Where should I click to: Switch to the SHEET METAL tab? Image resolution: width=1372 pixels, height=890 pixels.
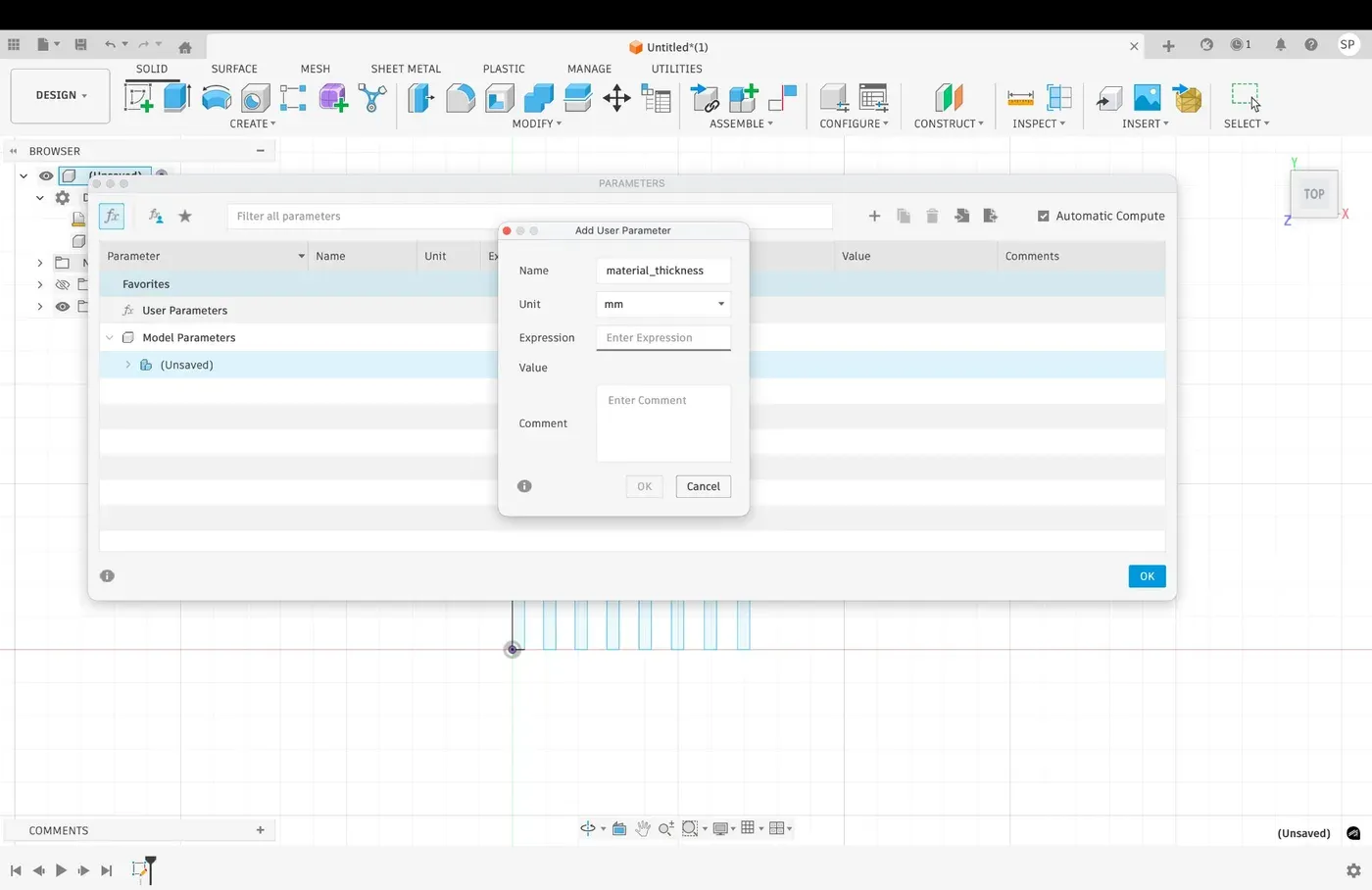pos(406,69)
